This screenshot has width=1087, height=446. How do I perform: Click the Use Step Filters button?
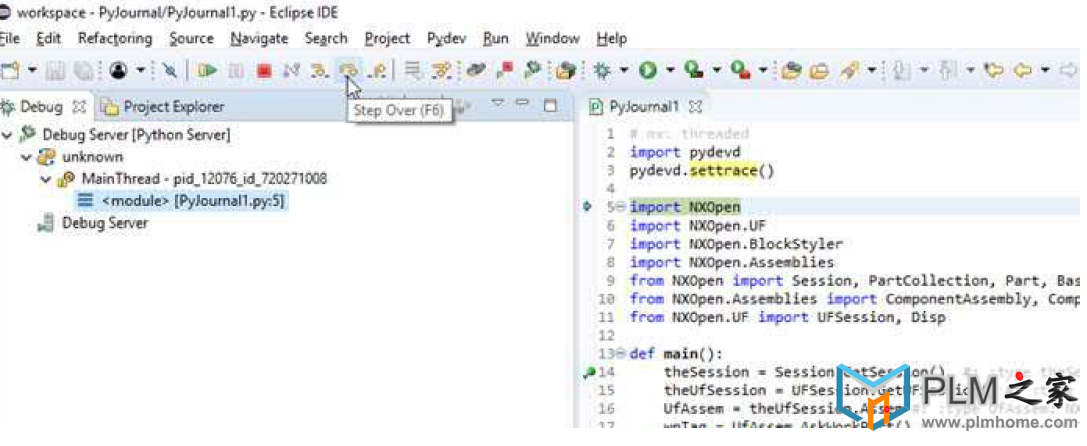tap(441, 69)
